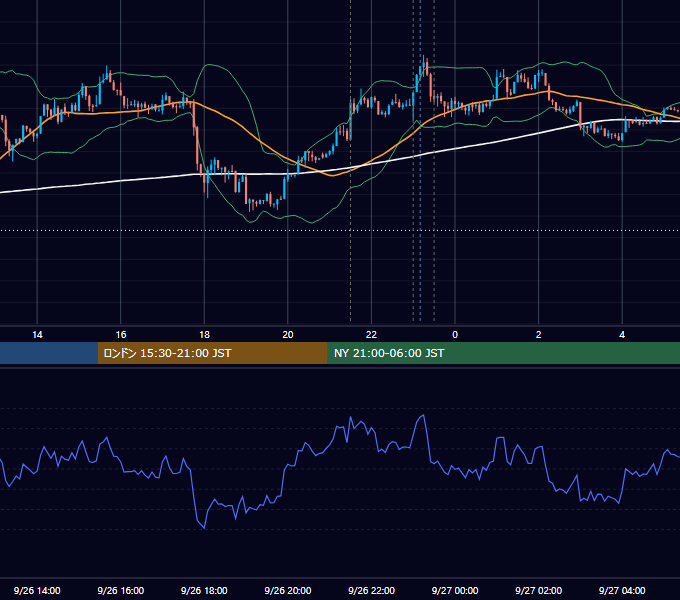Click hour label 0 on price chart axis
Image resolution: width=680 pixels, height=600 pixels.
pyautogui.click(x=455, y=335)
